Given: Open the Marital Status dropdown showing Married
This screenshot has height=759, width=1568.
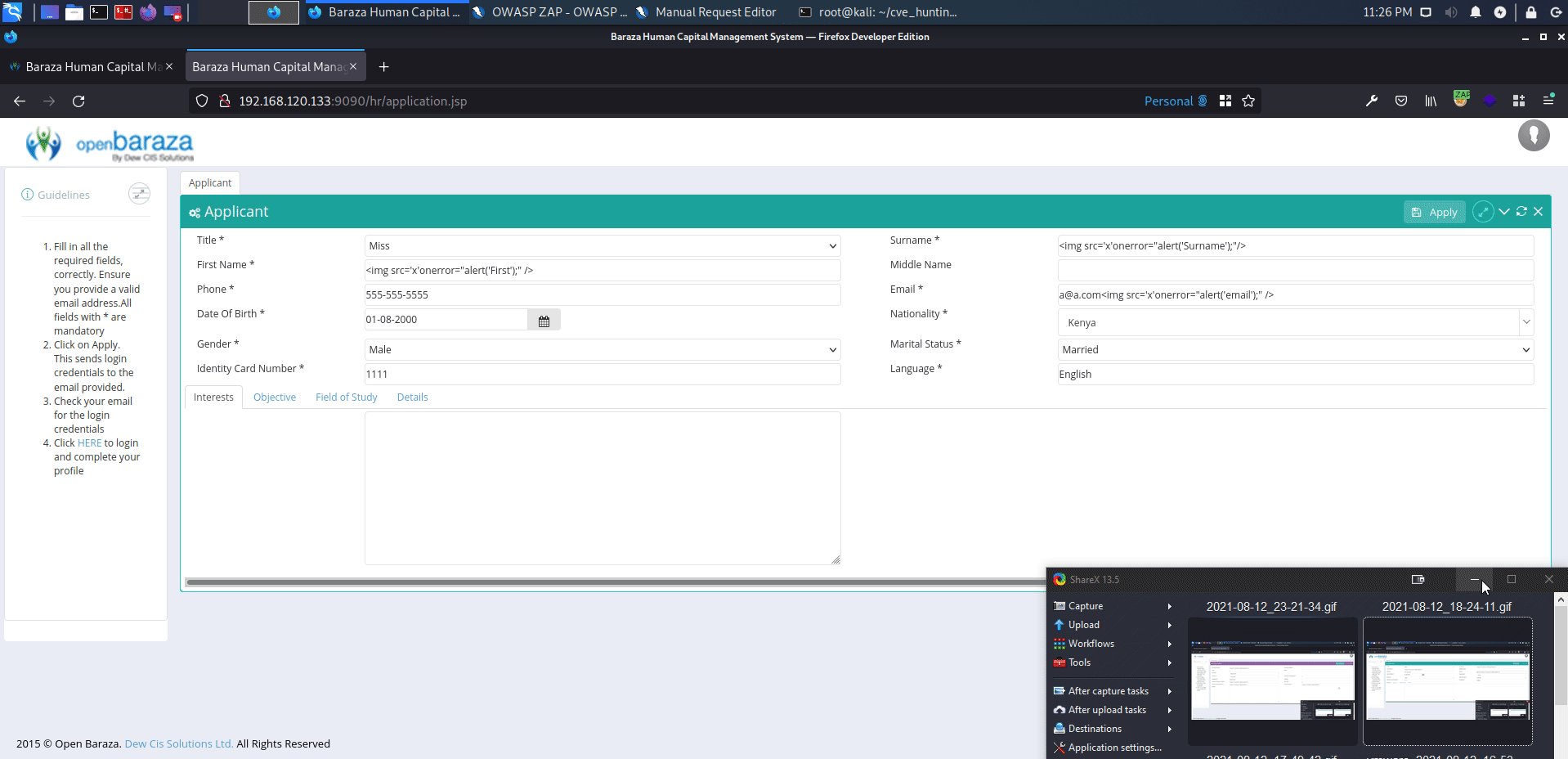Looking at the screenshot, I should coord(1296,350).
